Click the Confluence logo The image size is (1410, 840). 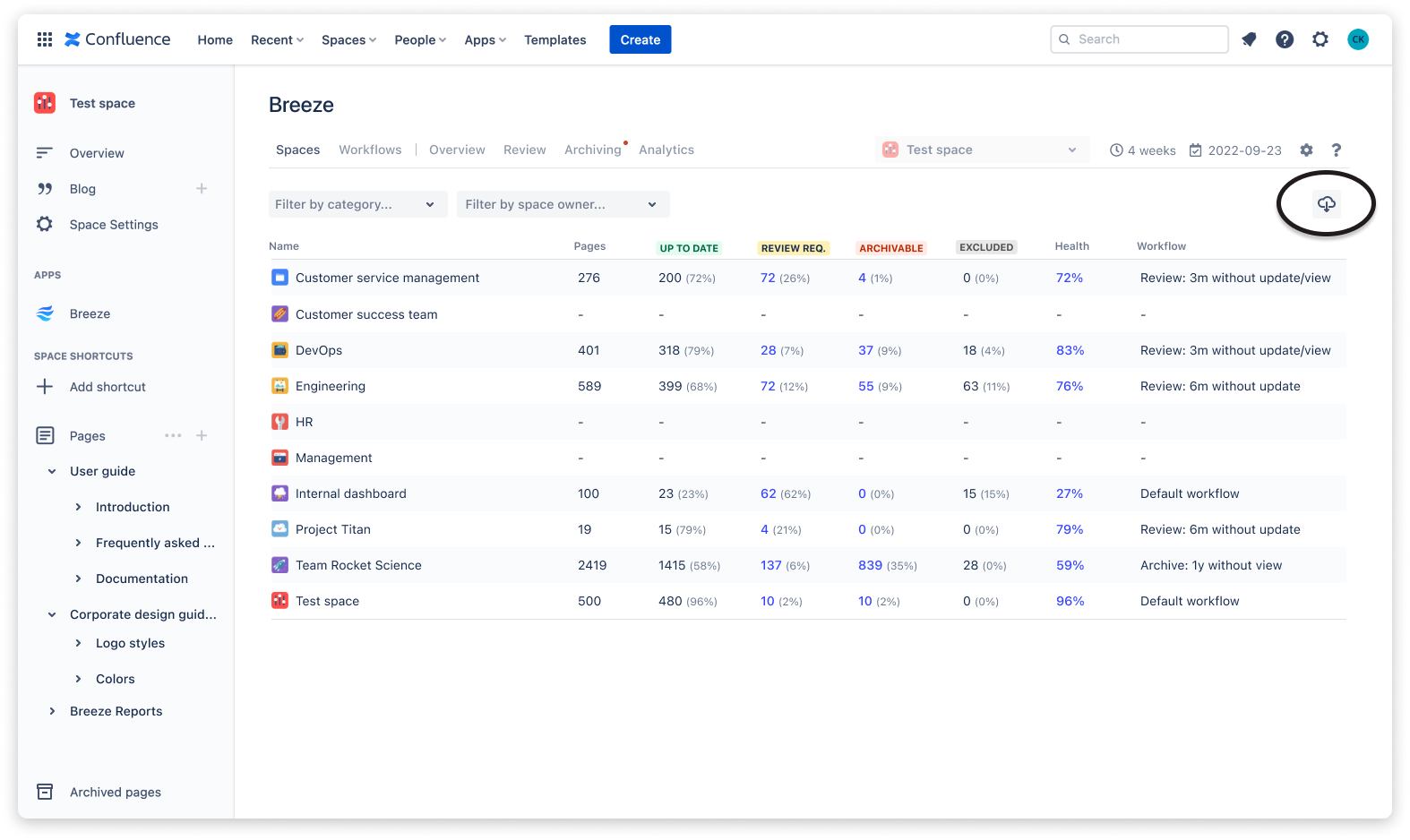117,39
